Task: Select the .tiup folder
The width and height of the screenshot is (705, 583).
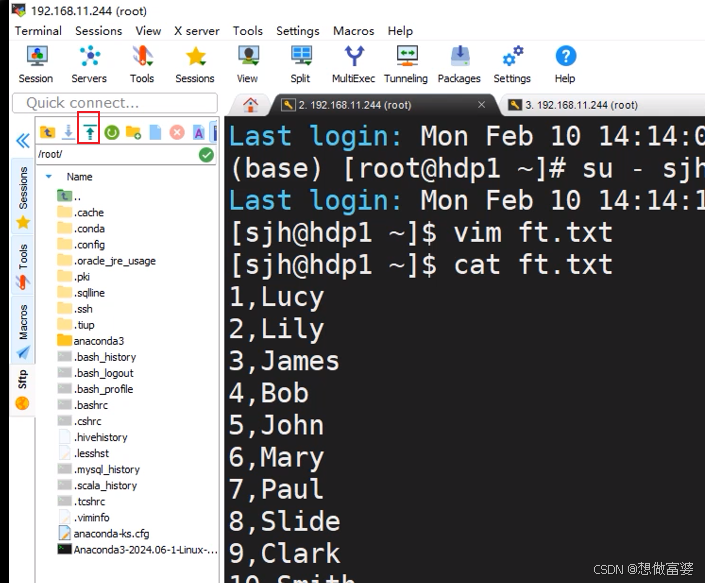Action: pos(76,325)
